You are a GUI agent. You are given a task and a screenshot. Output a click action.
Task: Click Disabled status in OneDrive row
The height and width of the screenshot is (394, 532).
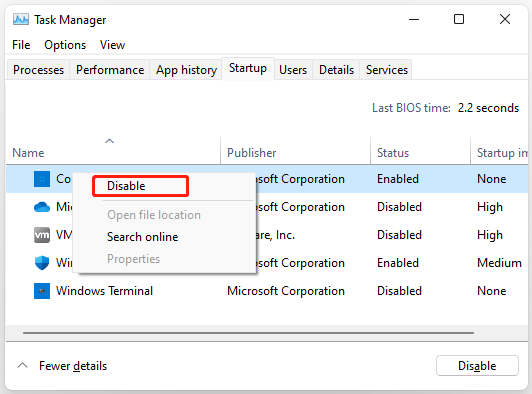[x=399, y=207]
